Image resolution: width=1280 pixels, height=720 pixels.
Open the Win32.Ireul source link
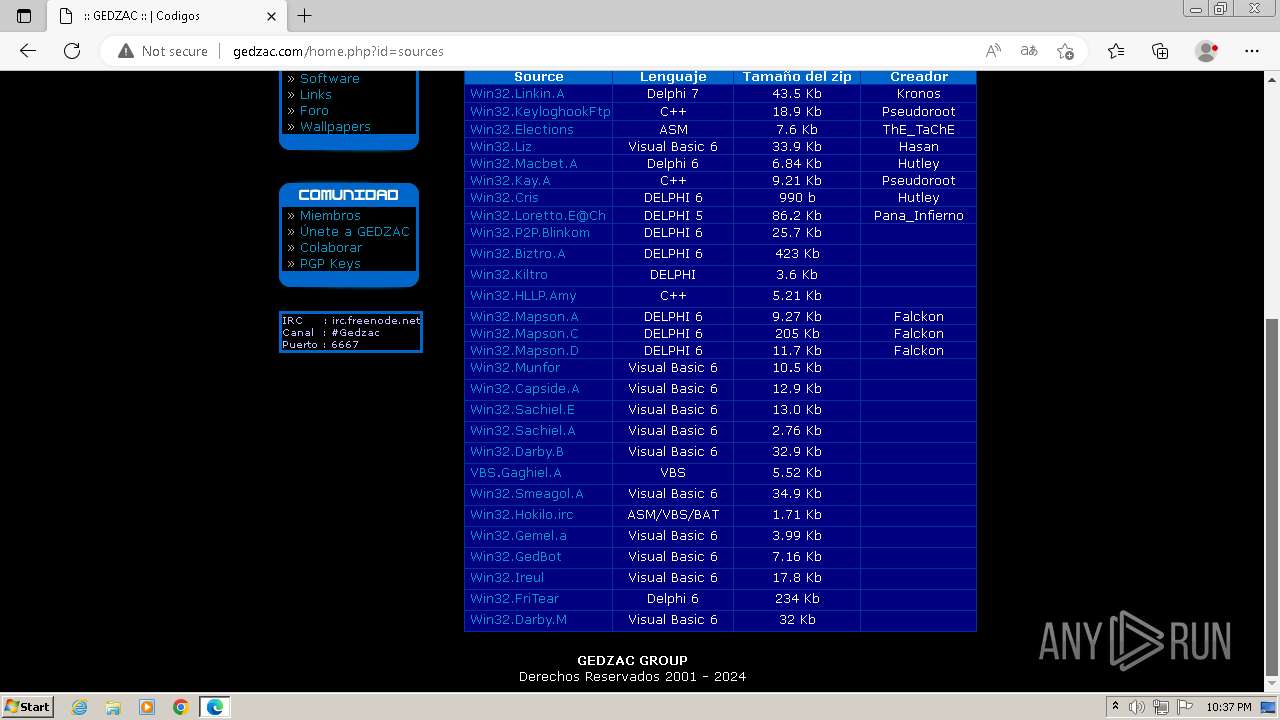pos(507,577)
